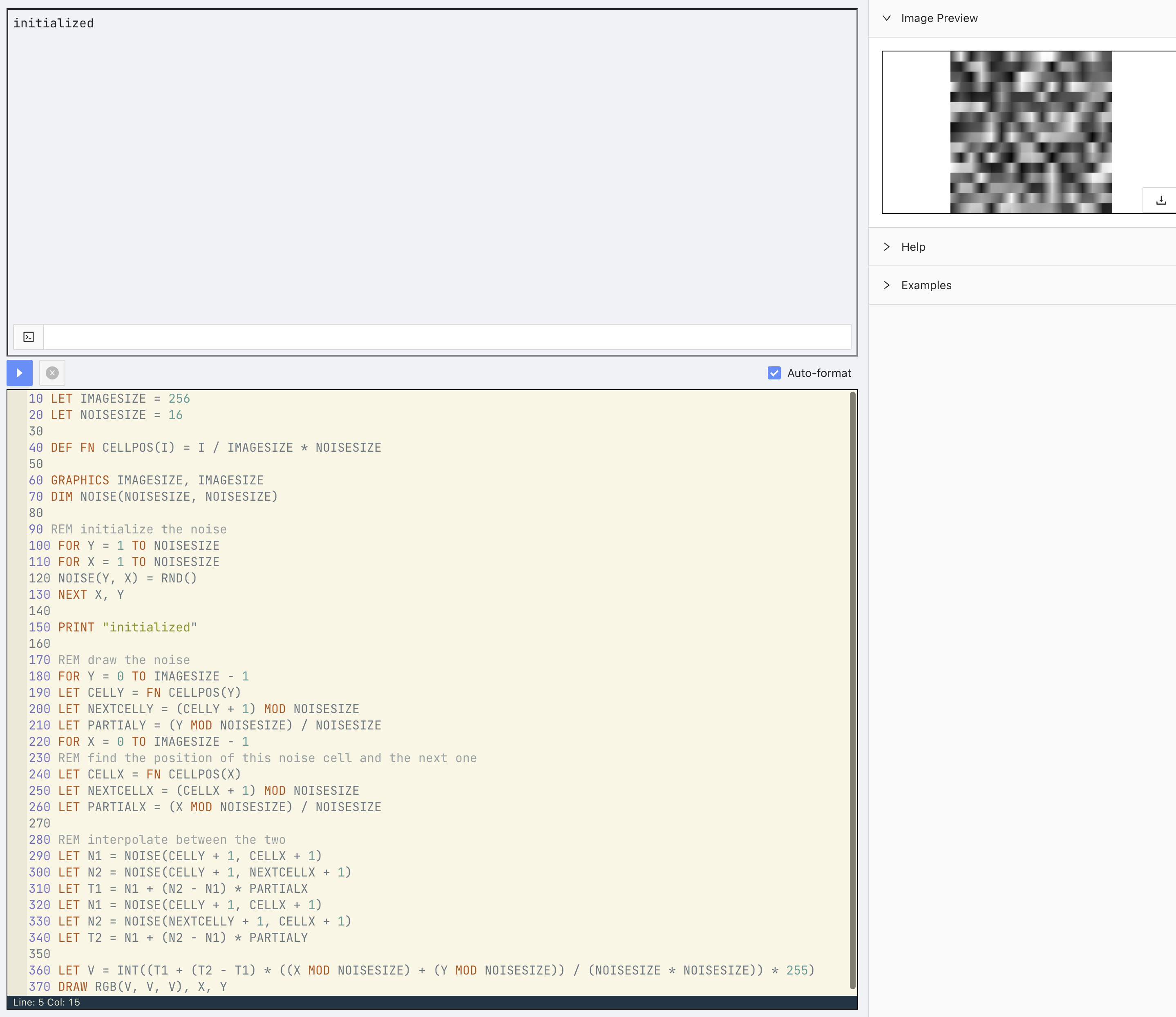Click line 130 NEXT X, Y
1176x1017 pixels.
(76, 595)
